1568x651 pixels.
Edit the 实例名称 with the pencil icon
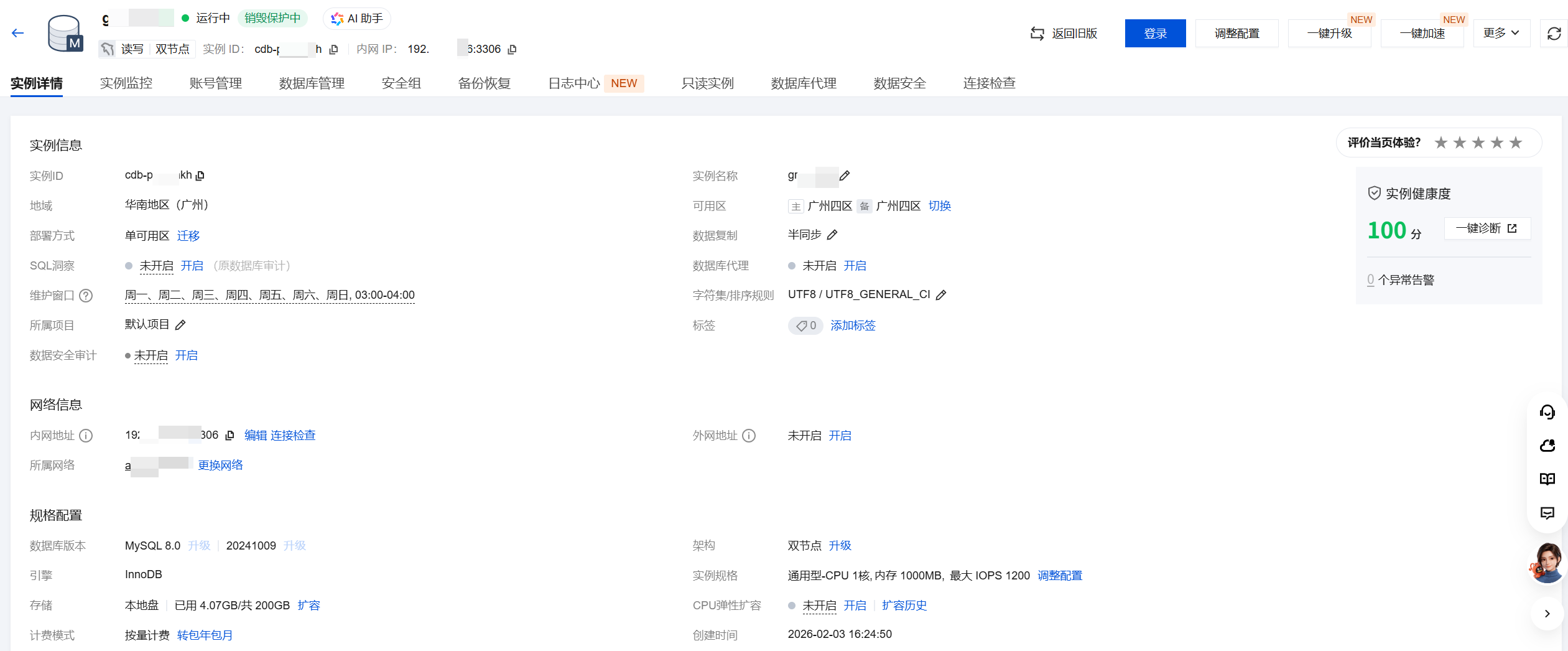coord(845,176)
